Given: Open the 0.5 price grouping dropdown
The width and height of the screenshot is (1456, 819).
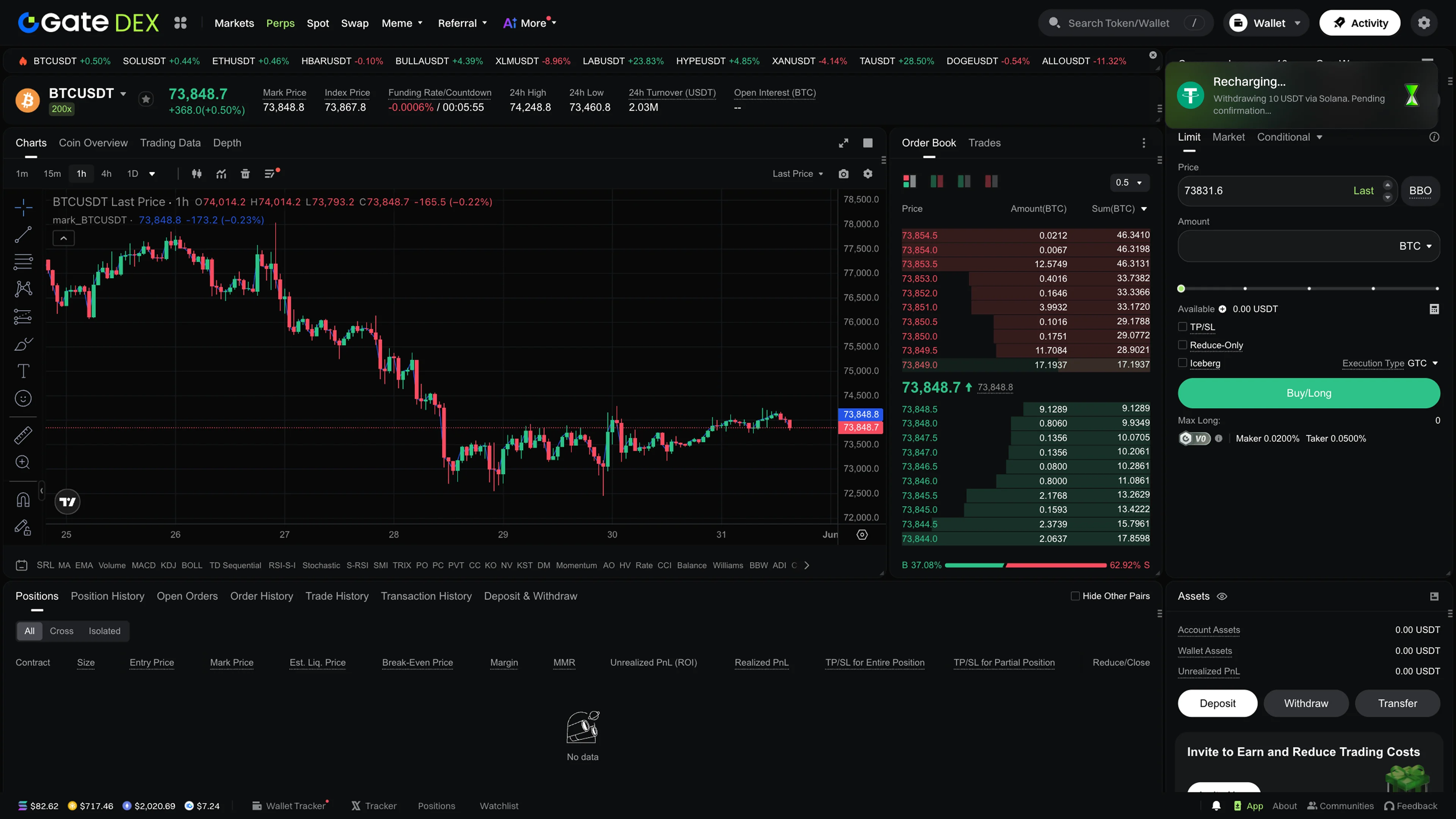Looking at the screenshot, I should tap(1129, 182).
